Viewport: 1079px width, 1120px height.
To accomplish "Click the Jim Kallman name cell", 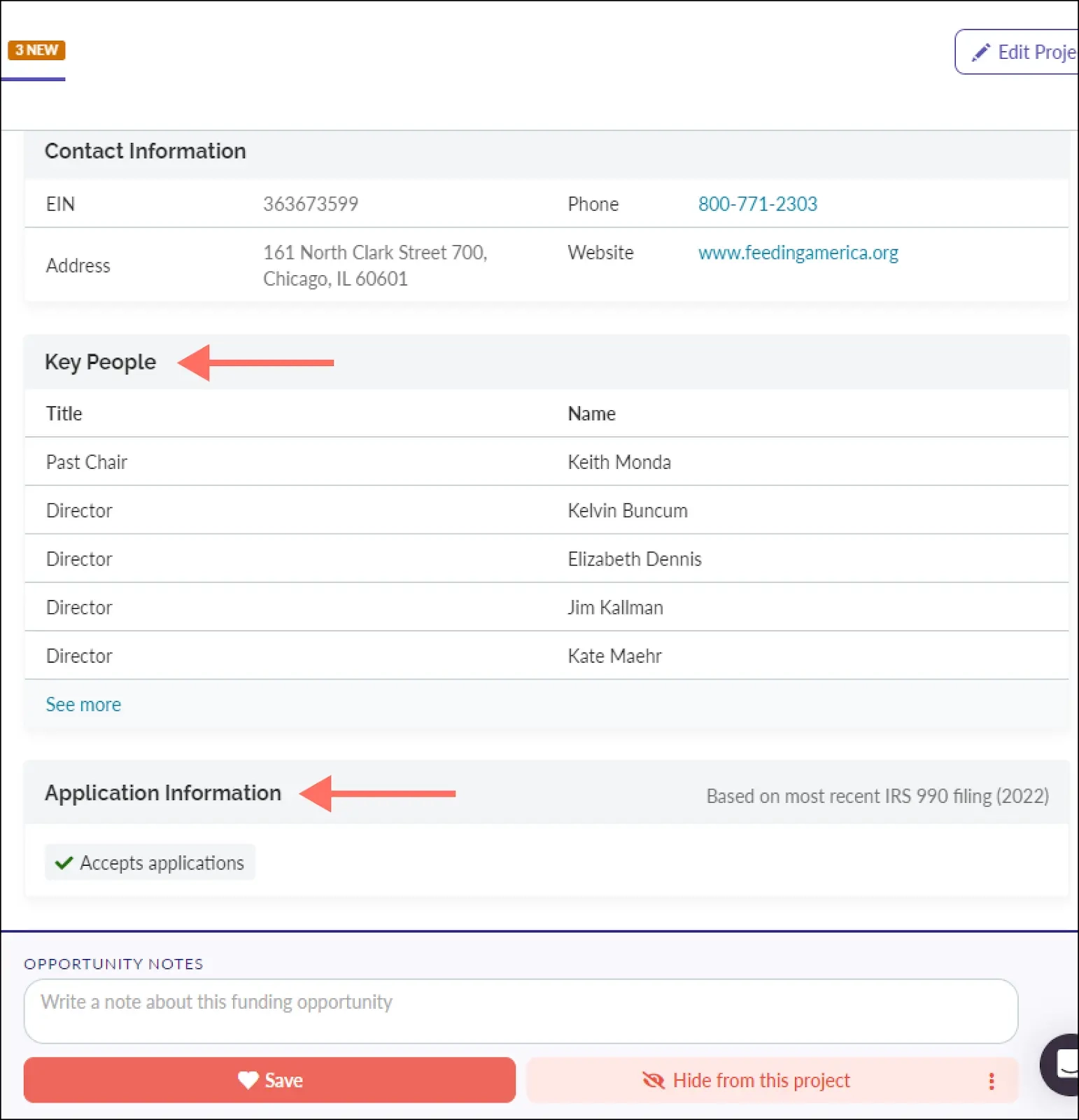I will tap(615, 607).
